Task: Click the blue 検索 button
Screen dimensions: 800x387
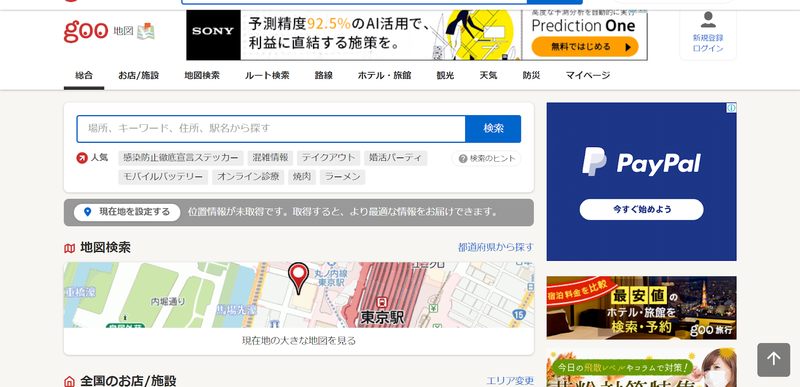Action: tap(493, 129)
